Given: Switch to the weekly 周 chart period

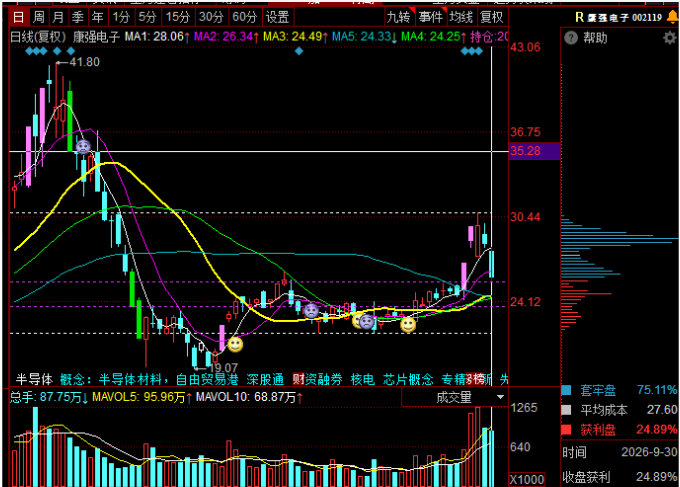Looking at the screenshot, I should pyautogui.click(x=39, y=17).
